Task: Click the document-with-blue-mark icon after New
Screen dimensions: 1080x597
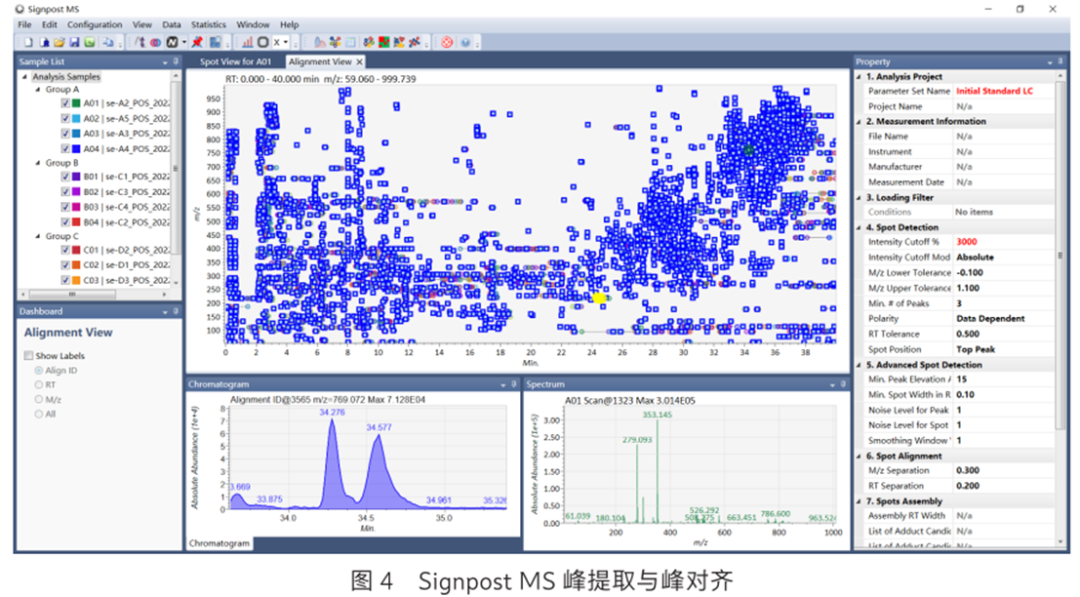Action: (44, 42)
